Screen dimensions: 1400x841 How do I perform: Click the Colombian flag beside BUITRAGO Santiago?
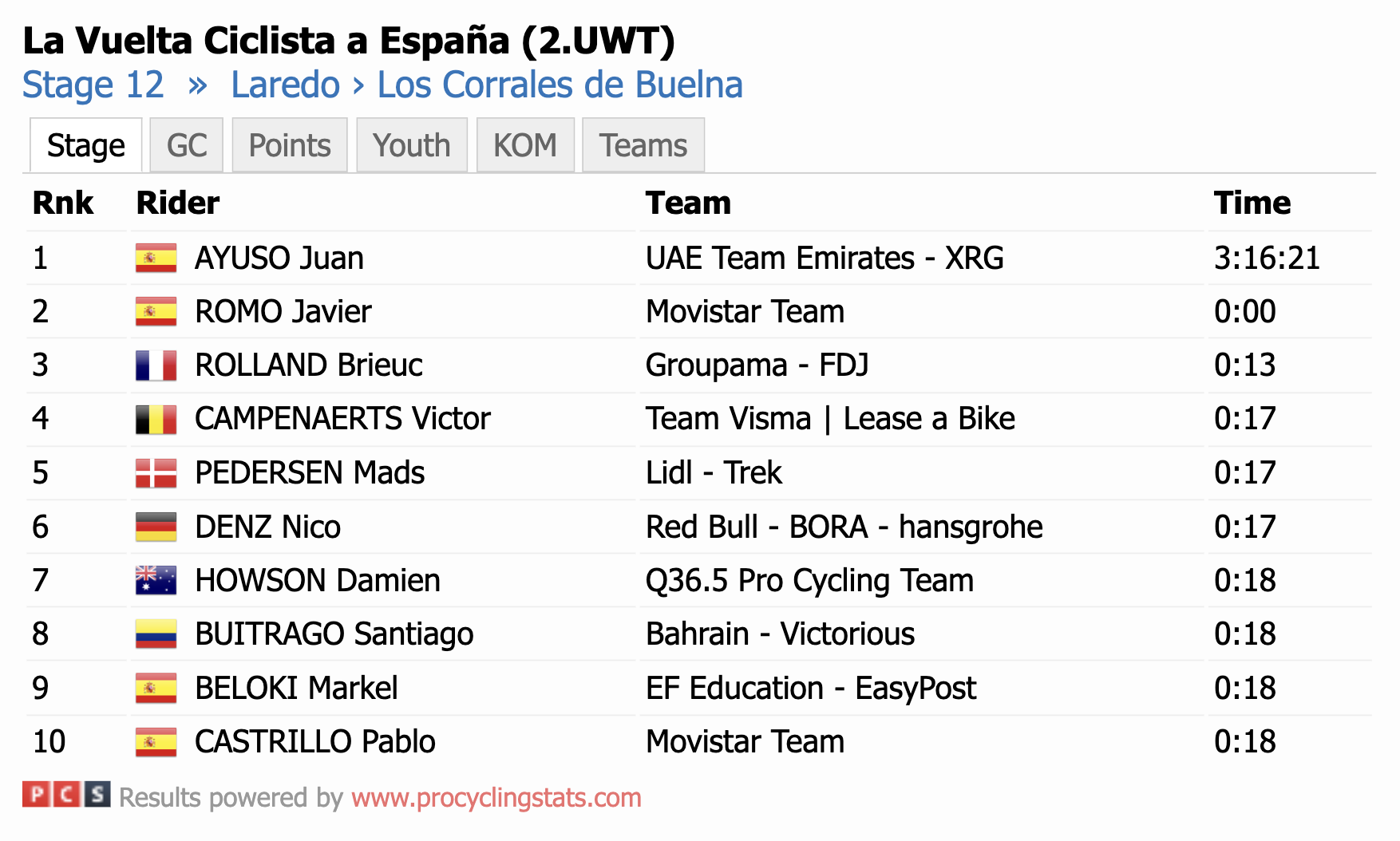click(156, 634)
